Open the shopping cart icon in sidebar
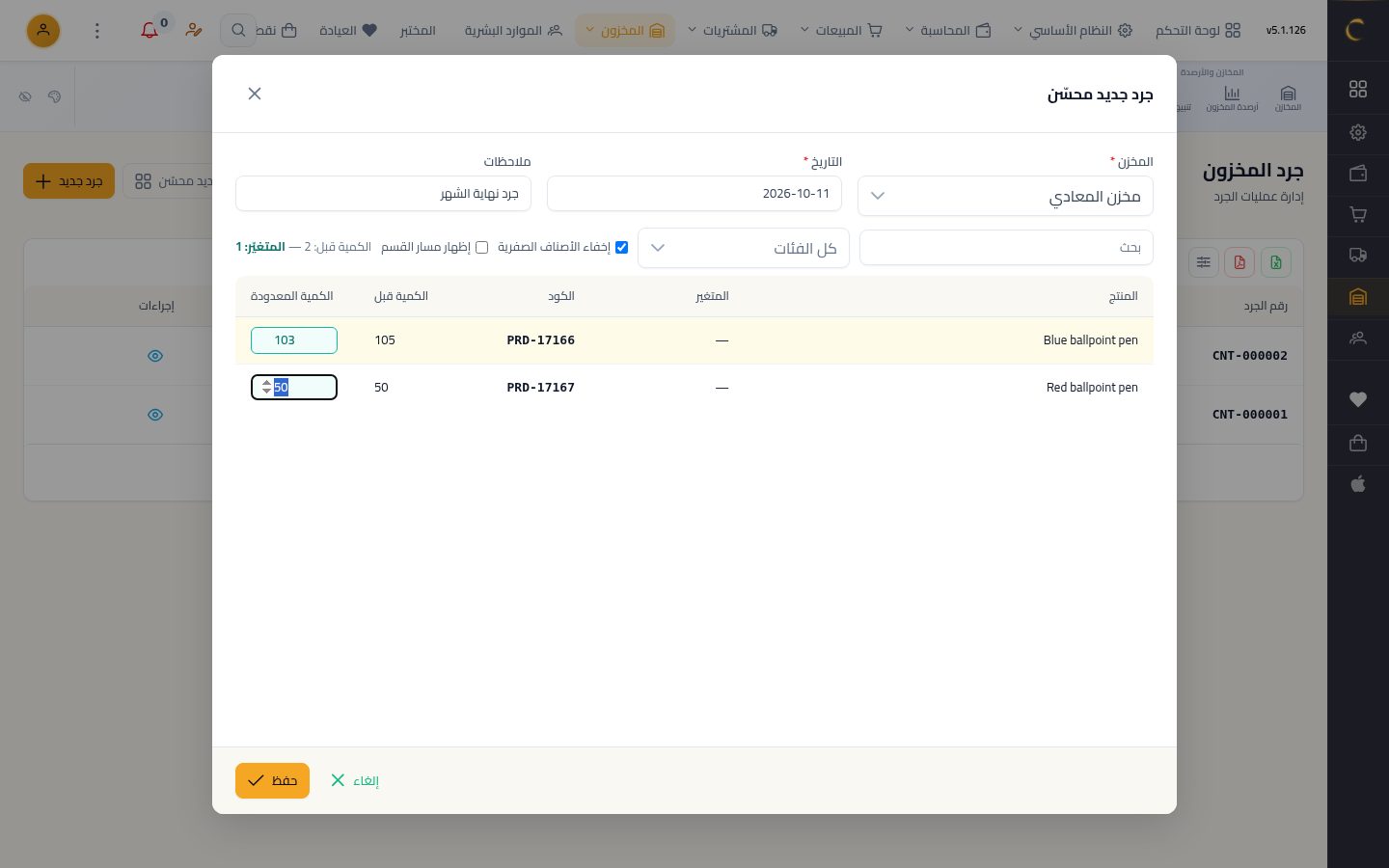Screen dimensions: 1389x868 pos(1358,214)
